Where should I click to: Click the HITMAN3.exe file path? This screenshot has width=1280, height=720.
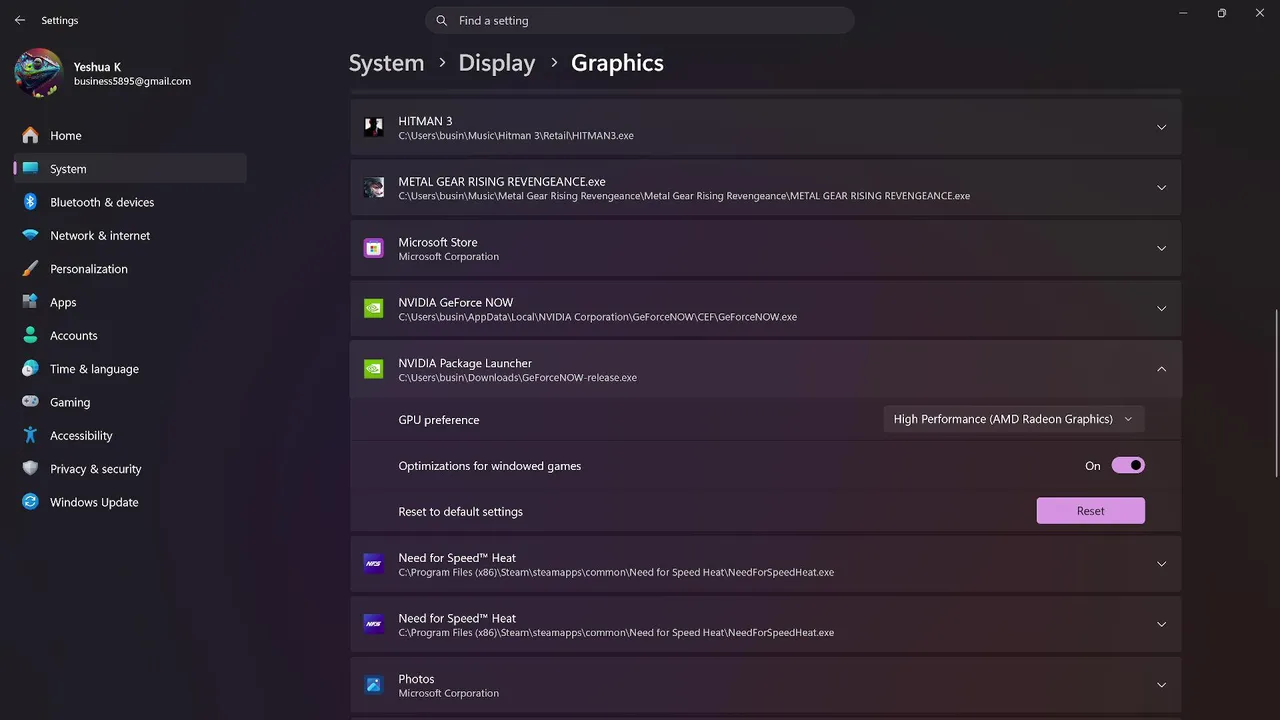(516, 136)
